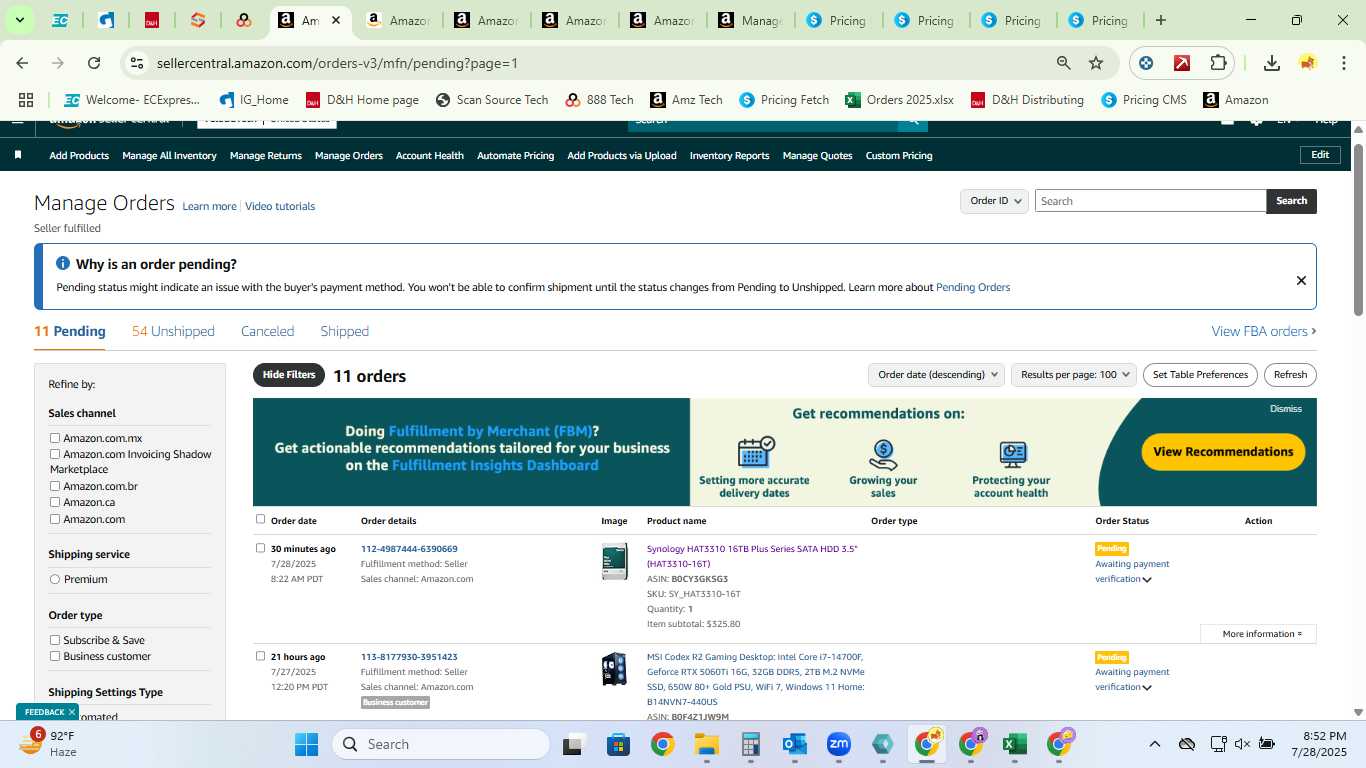Open Automate Pricing menu item
The image size is (1366, 768).
515,155
